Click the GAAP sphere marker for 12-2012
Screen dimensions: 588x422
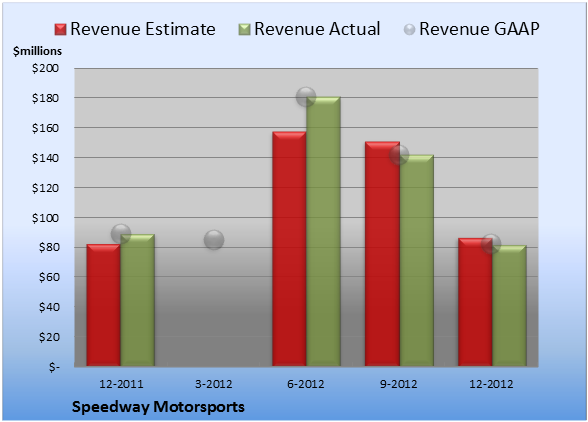491,244
